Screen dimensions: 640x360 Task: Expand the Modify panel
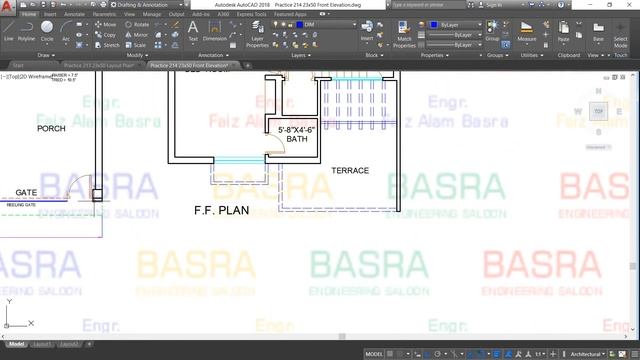(137, 55)
